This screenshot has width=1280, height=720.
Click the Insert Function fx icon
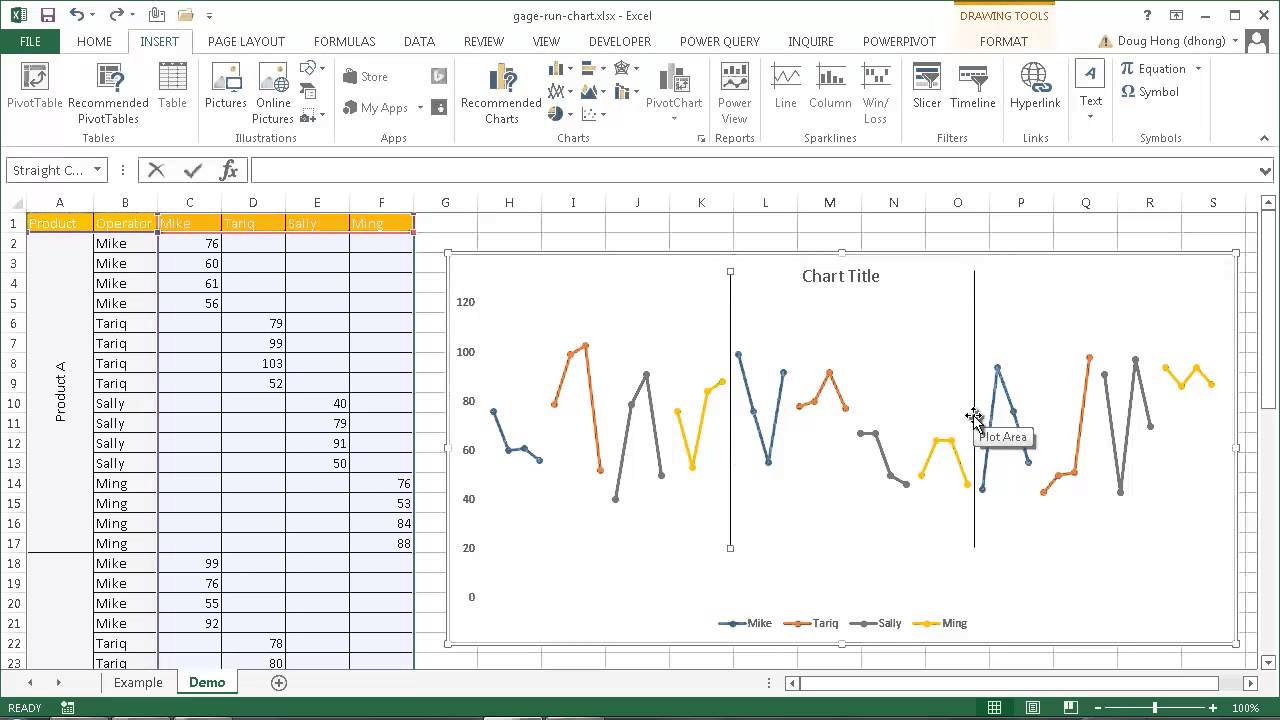[x=229, y=170]
